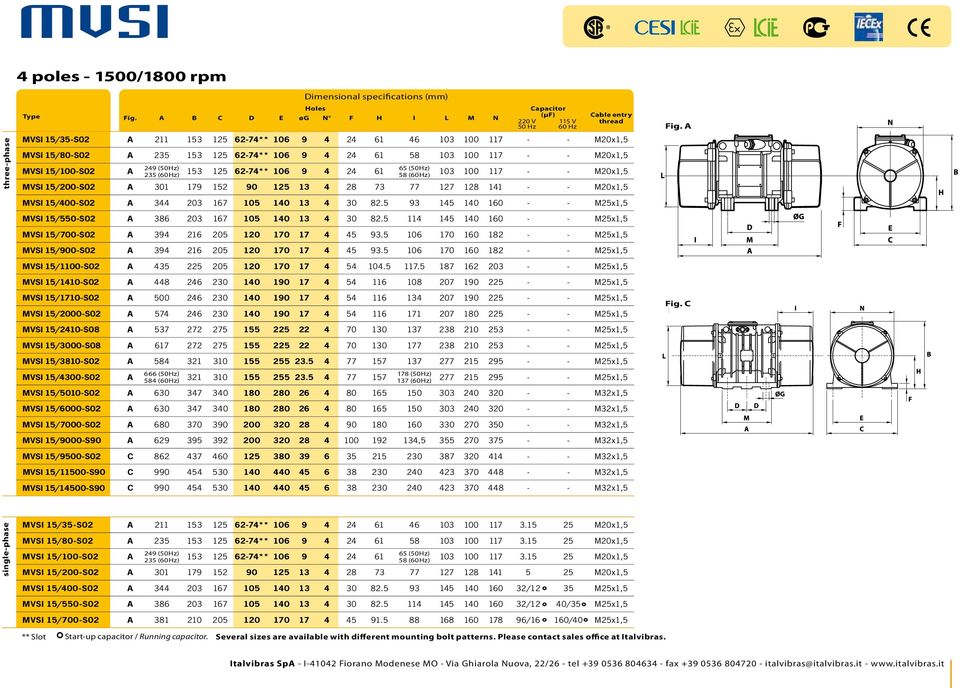
Task: Select the MVSI 15/3000-S08 row label
Action: tap(61, 345)
